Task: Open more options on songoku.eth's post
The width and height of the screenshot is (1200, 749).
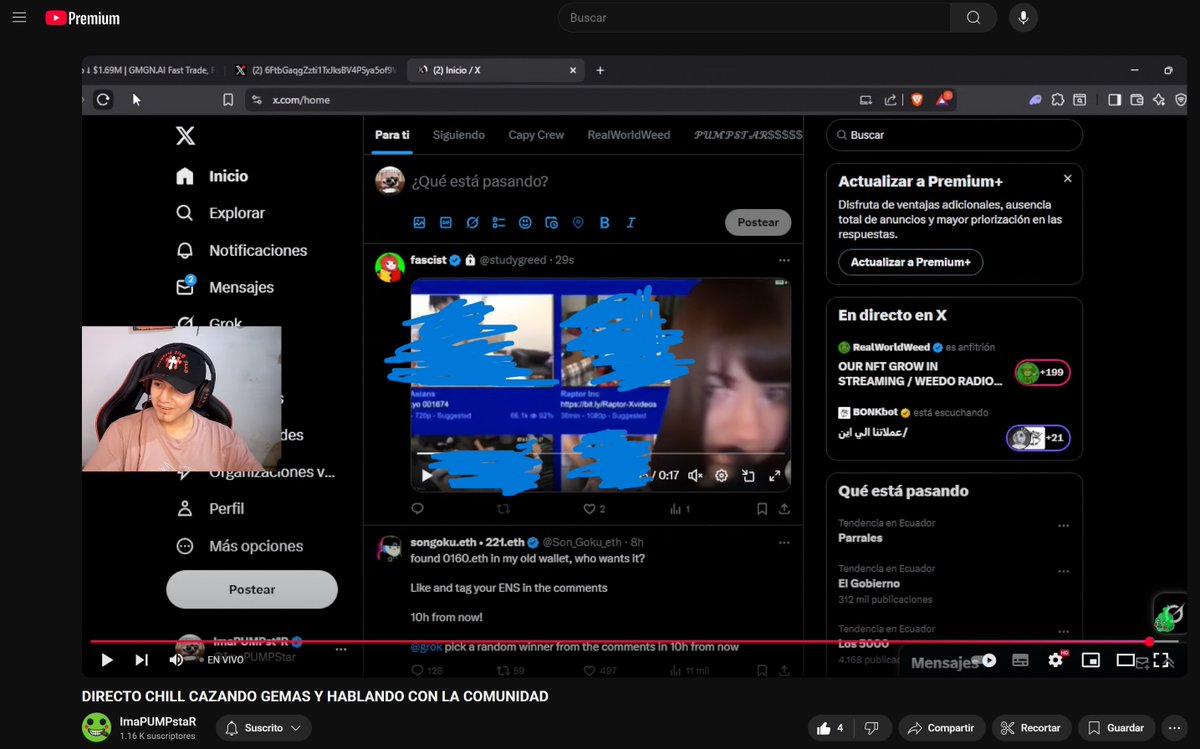Action: pos(784,542)
